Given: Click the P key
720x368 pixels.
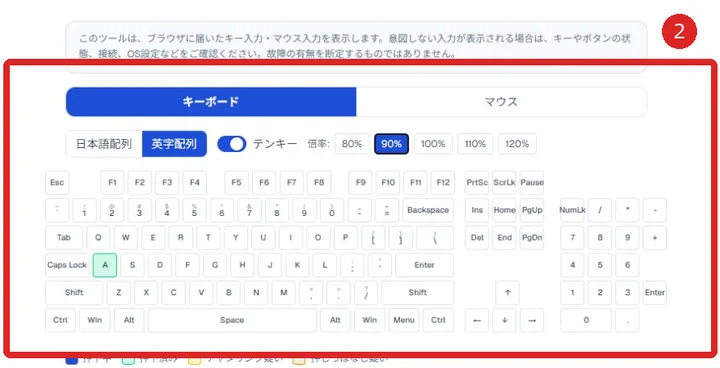Looking at the screenshot, I should [x=346, y=238].
